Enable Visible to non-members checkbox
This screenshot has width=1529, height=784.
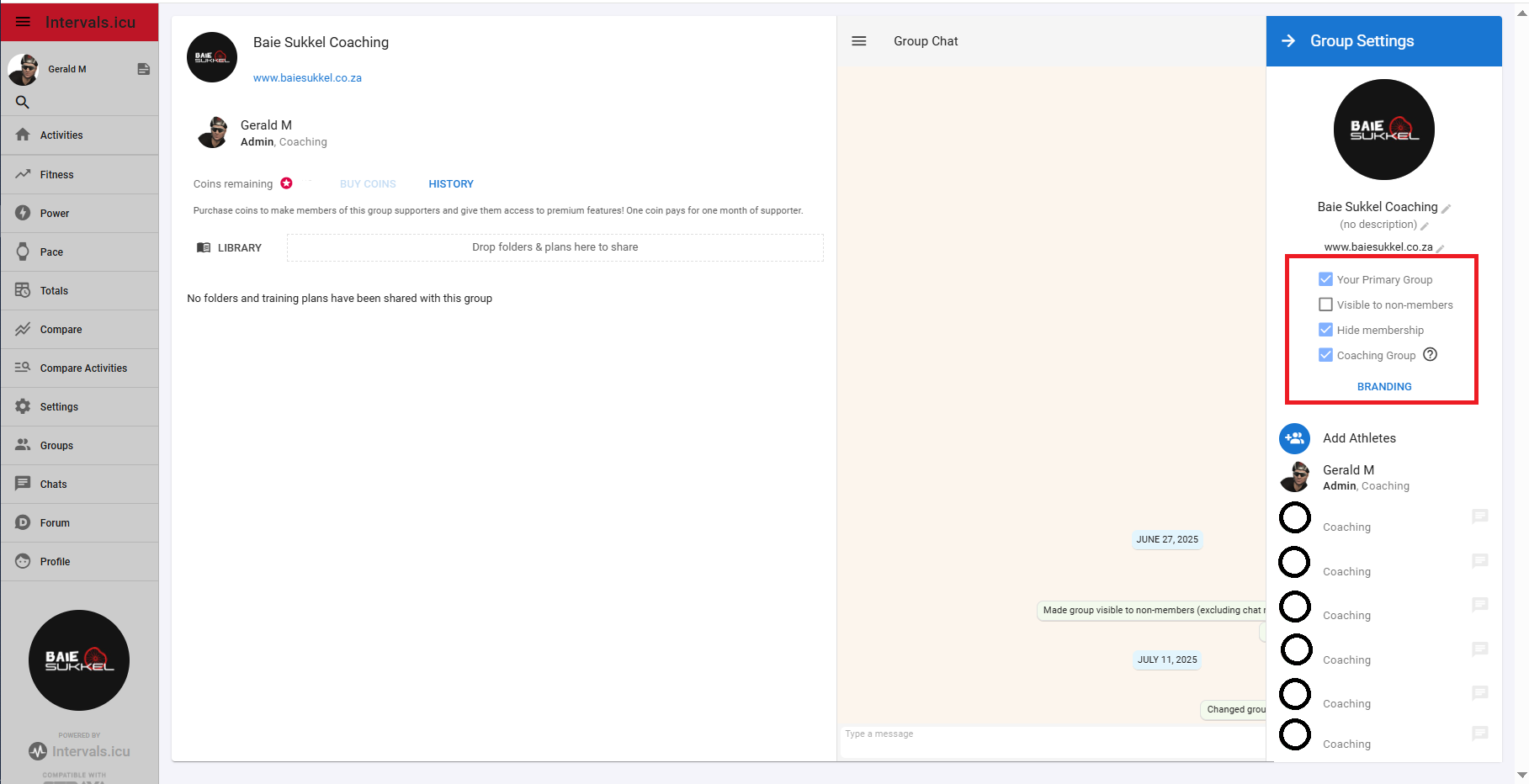[x=1325, y=305]
